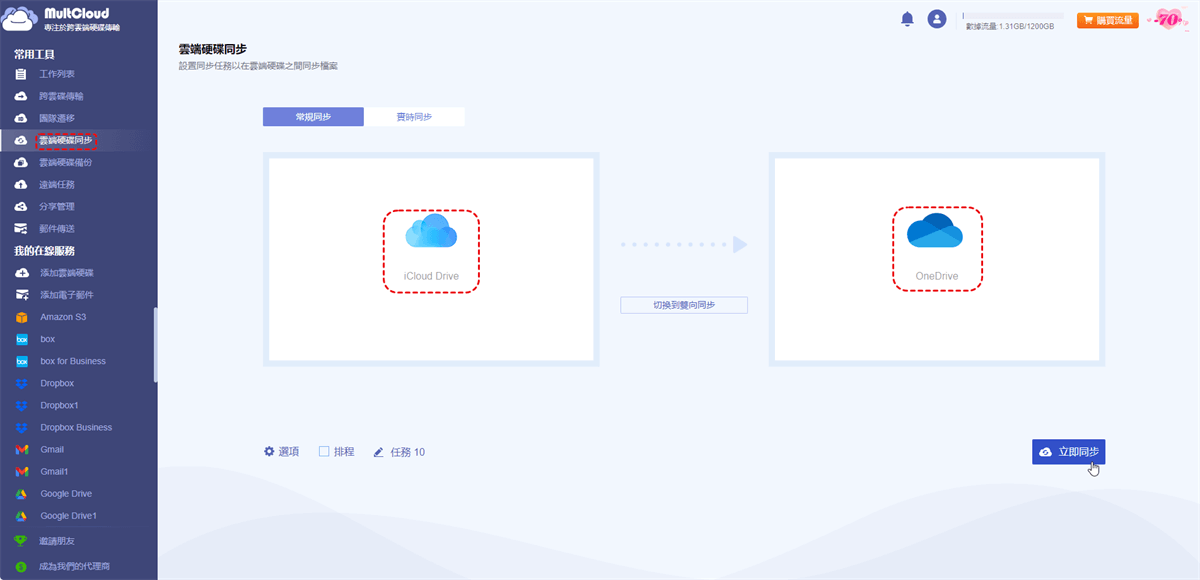The width and height of the screenshot is (1200, 580).
Task: Open 跨雲碟傳輸 in the sidebar
Action: (x=62, y=96)
